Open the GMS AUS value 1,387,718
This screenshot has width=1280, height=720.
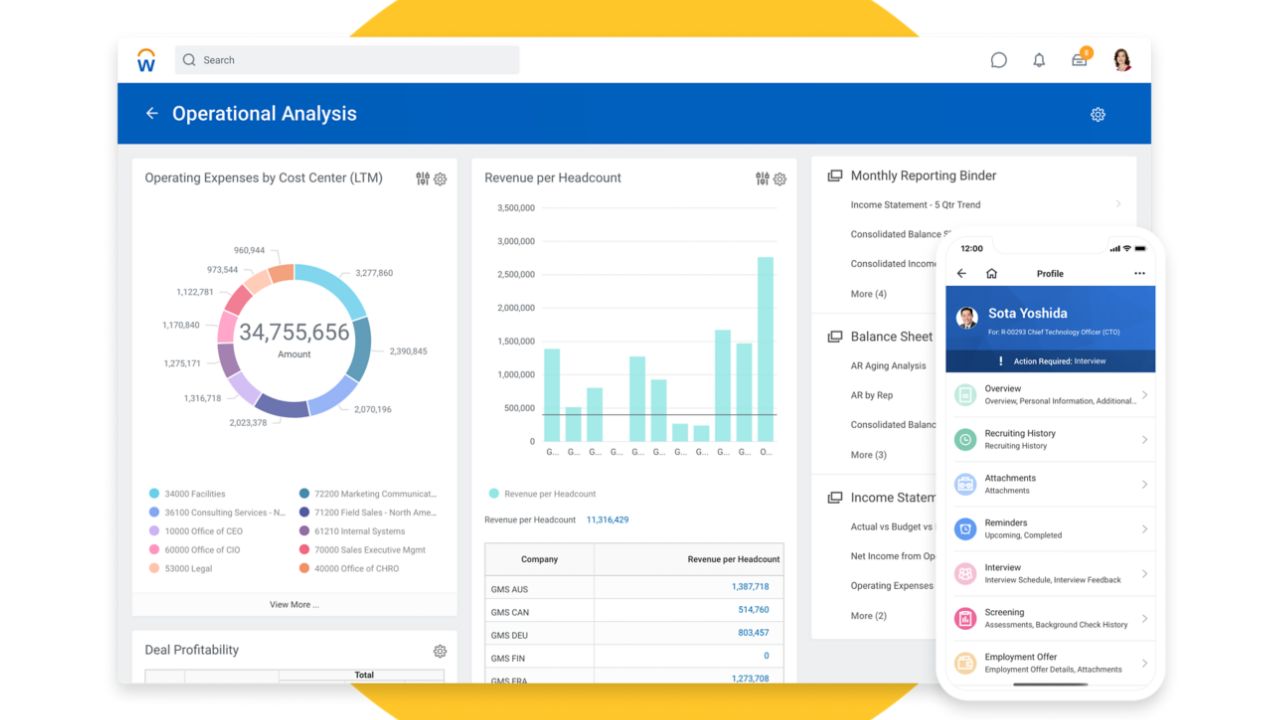click(x=750, y=587)
